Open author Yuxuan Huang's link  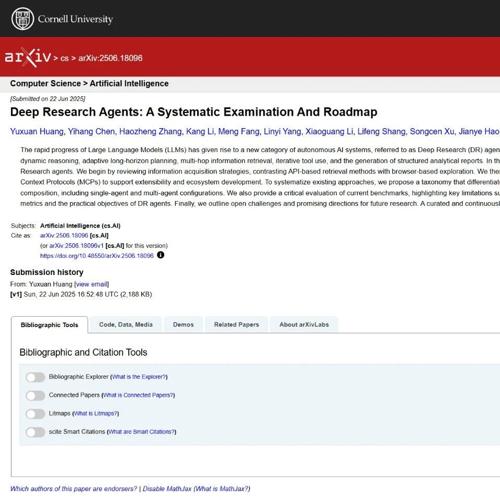37,131
